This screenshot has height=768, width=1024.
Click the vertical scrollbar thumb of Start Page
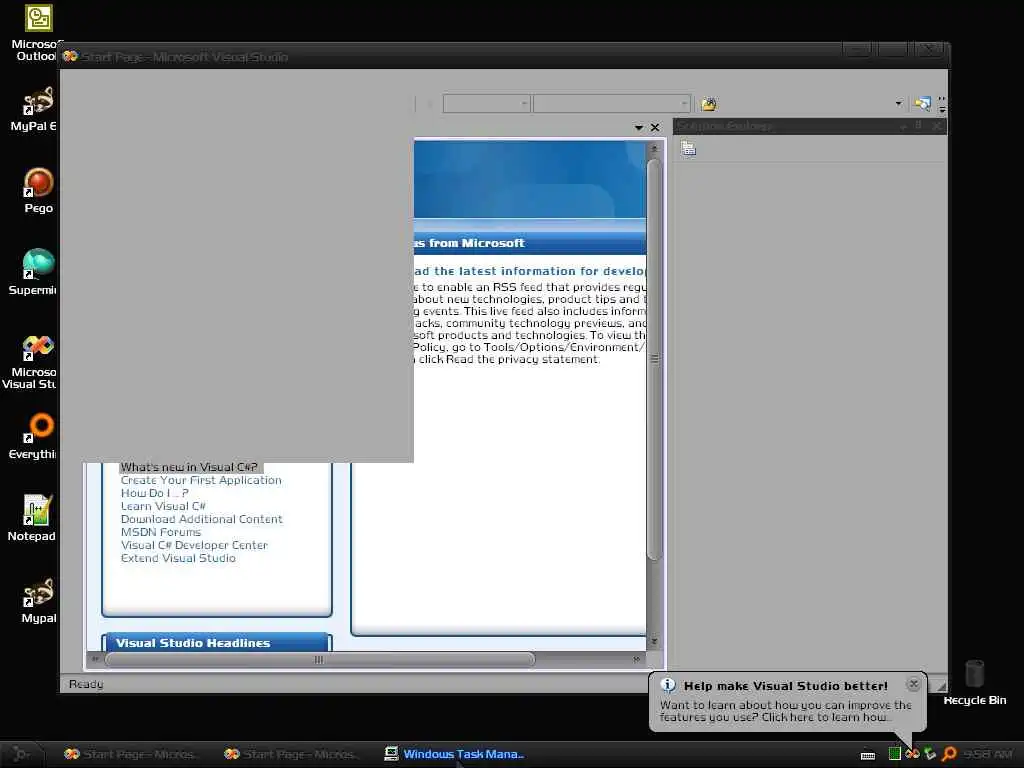[x=653, y=359]
